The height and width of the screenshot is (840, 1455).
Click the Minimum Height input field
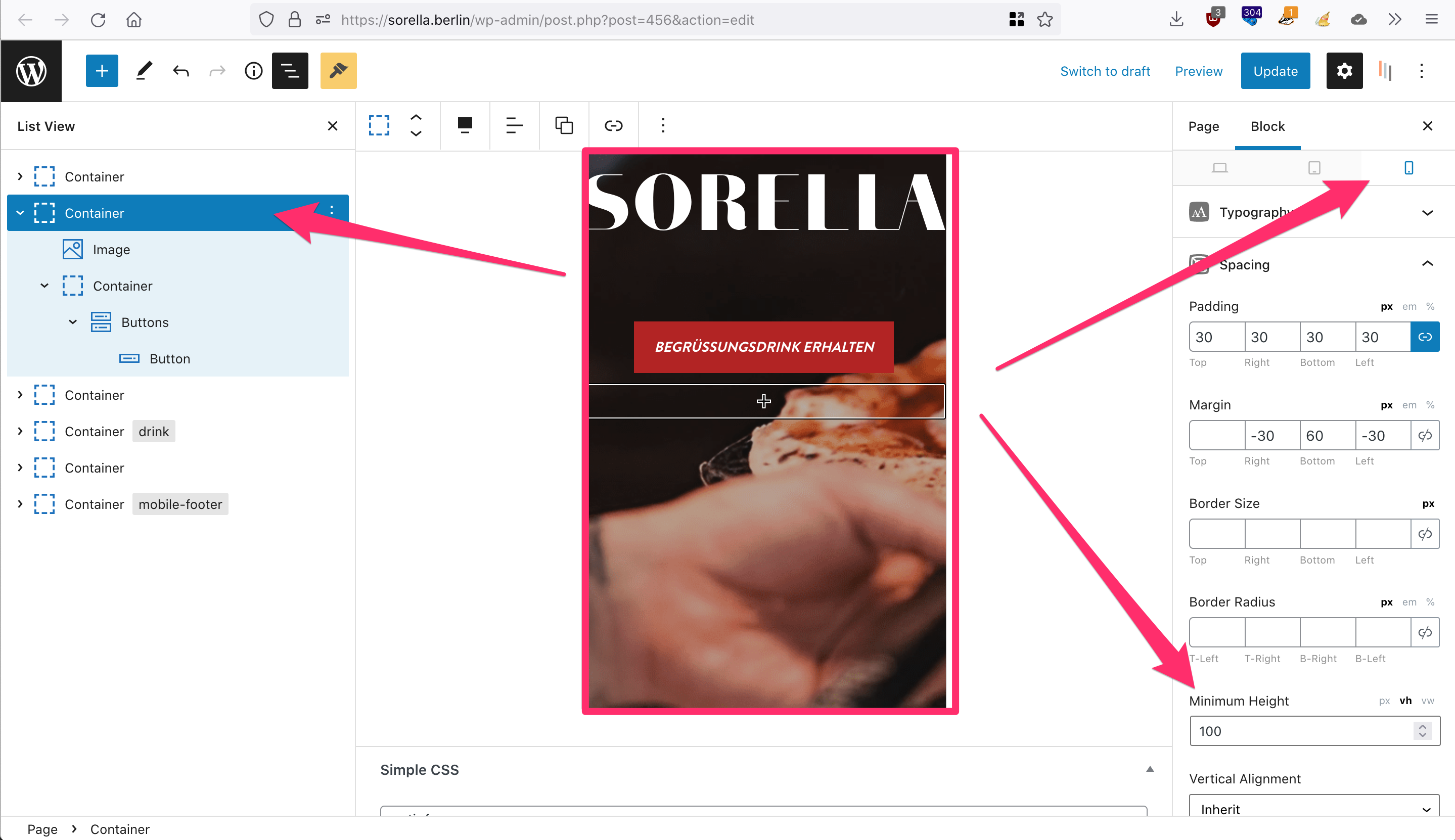click(1314, 731)
